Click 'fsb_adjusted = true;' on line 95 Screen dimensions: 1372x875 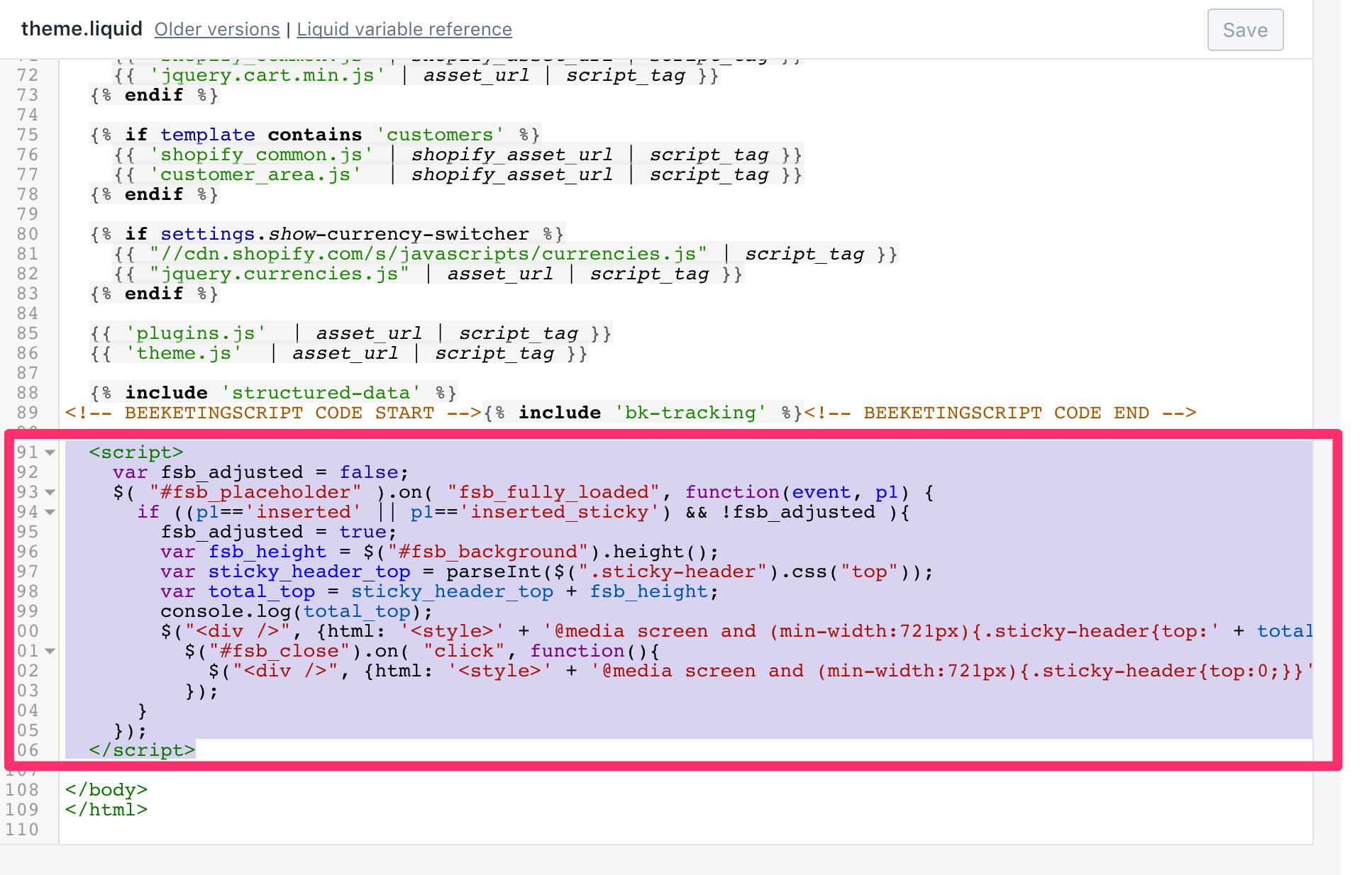tap(279, 532)
